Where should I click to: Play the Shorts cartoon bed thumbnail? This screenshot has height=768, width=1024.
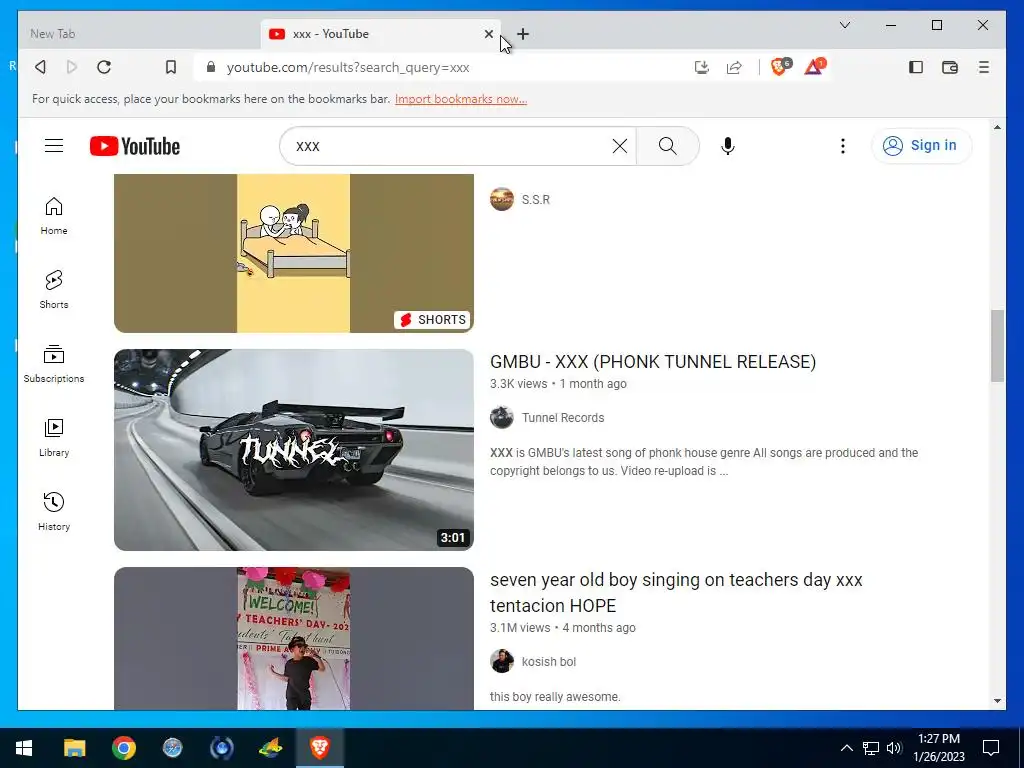pos(294,253)
